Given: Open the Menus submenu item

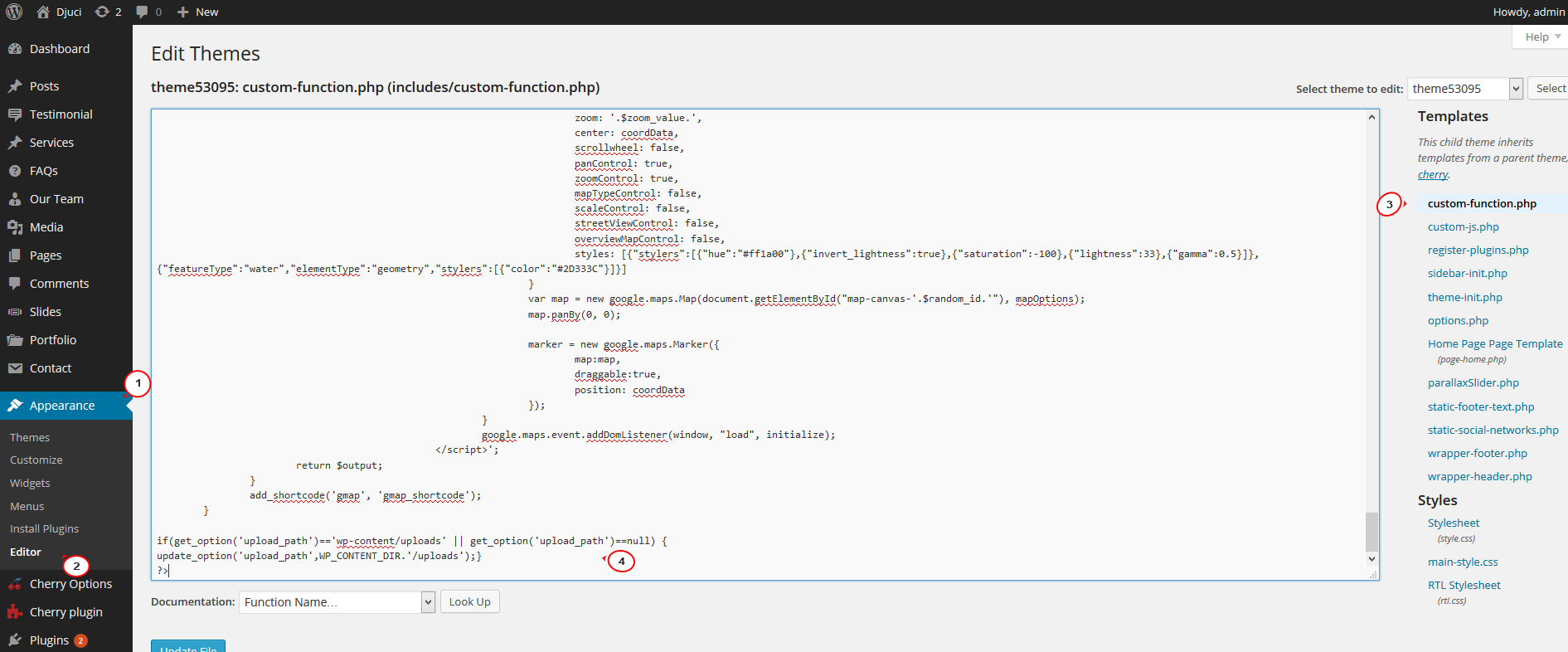Looking at the screenshot, I should 27,506.
